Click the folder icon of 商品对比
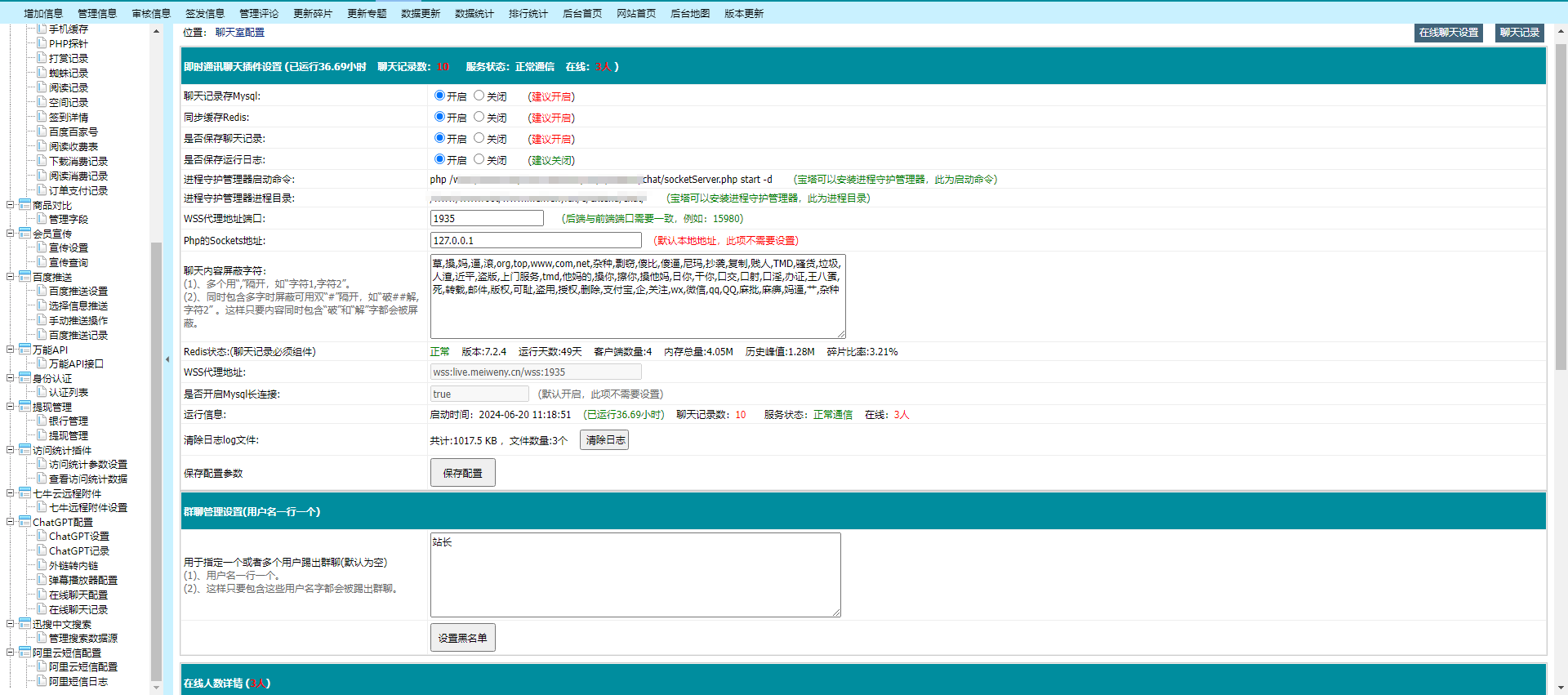The width and height of the screenshot is (1568, 695). pyautogui.click(x=25, y=205)
